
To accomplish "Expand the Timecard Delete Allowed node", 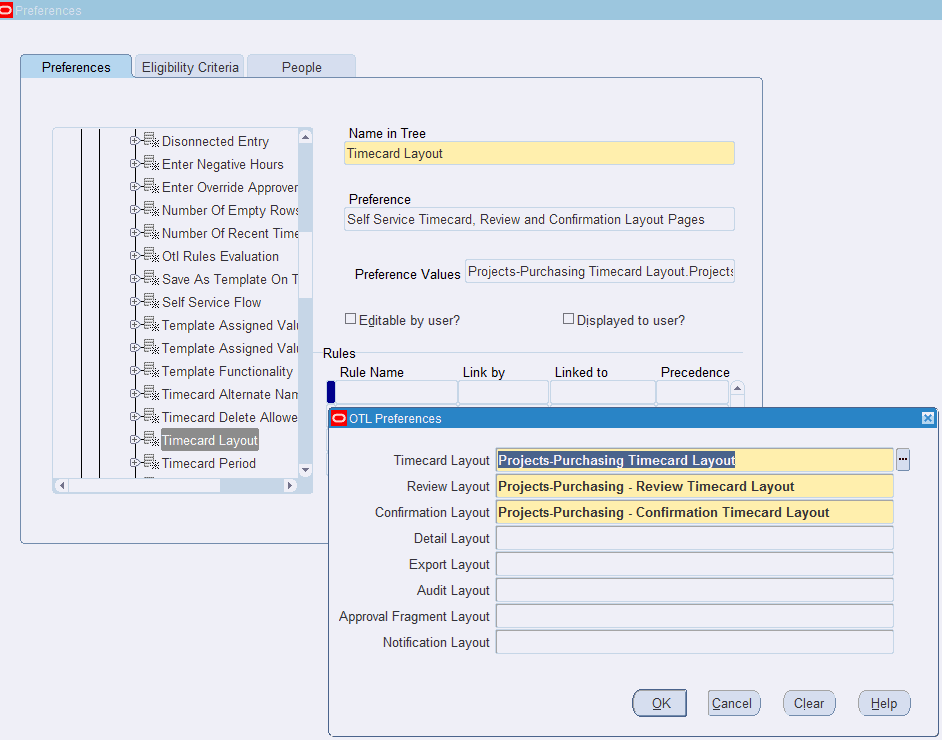I will click(x=135, y=417).
